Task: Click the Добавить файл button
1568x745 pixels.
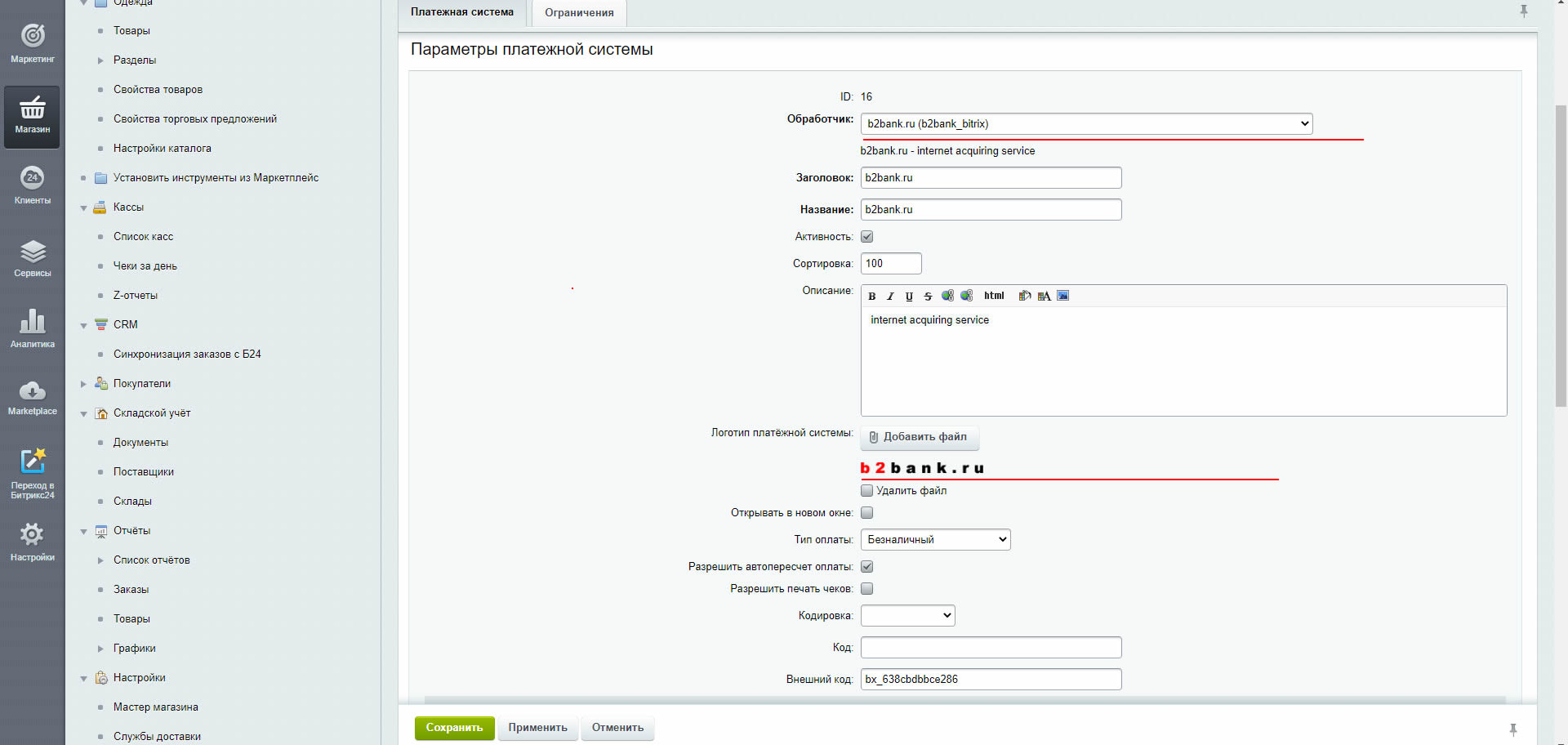Action: tap(920, 437)
